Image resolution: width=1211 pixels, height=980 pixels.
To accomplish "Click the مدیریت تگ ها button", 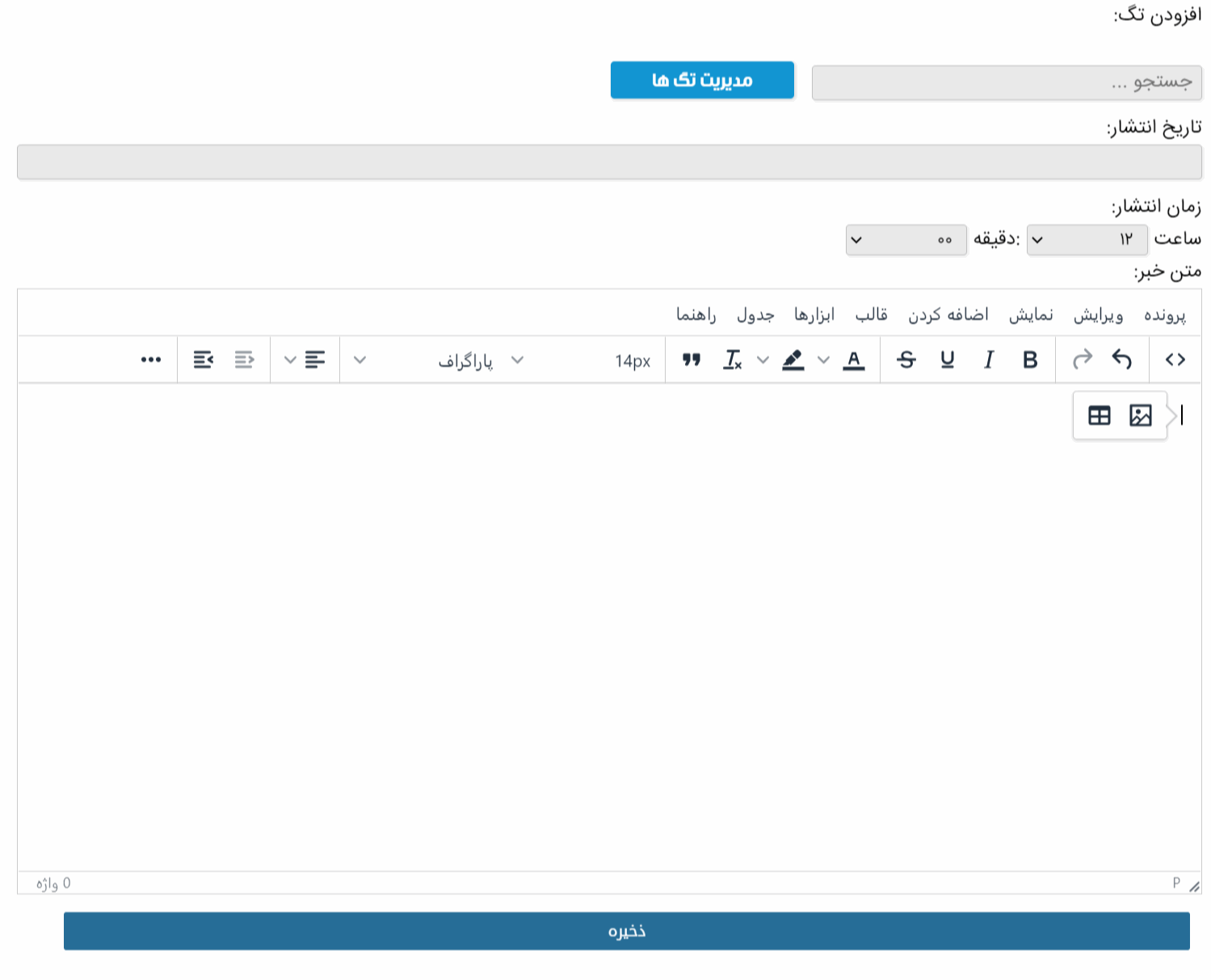I will pyautogui.click(x=702, y=80).
